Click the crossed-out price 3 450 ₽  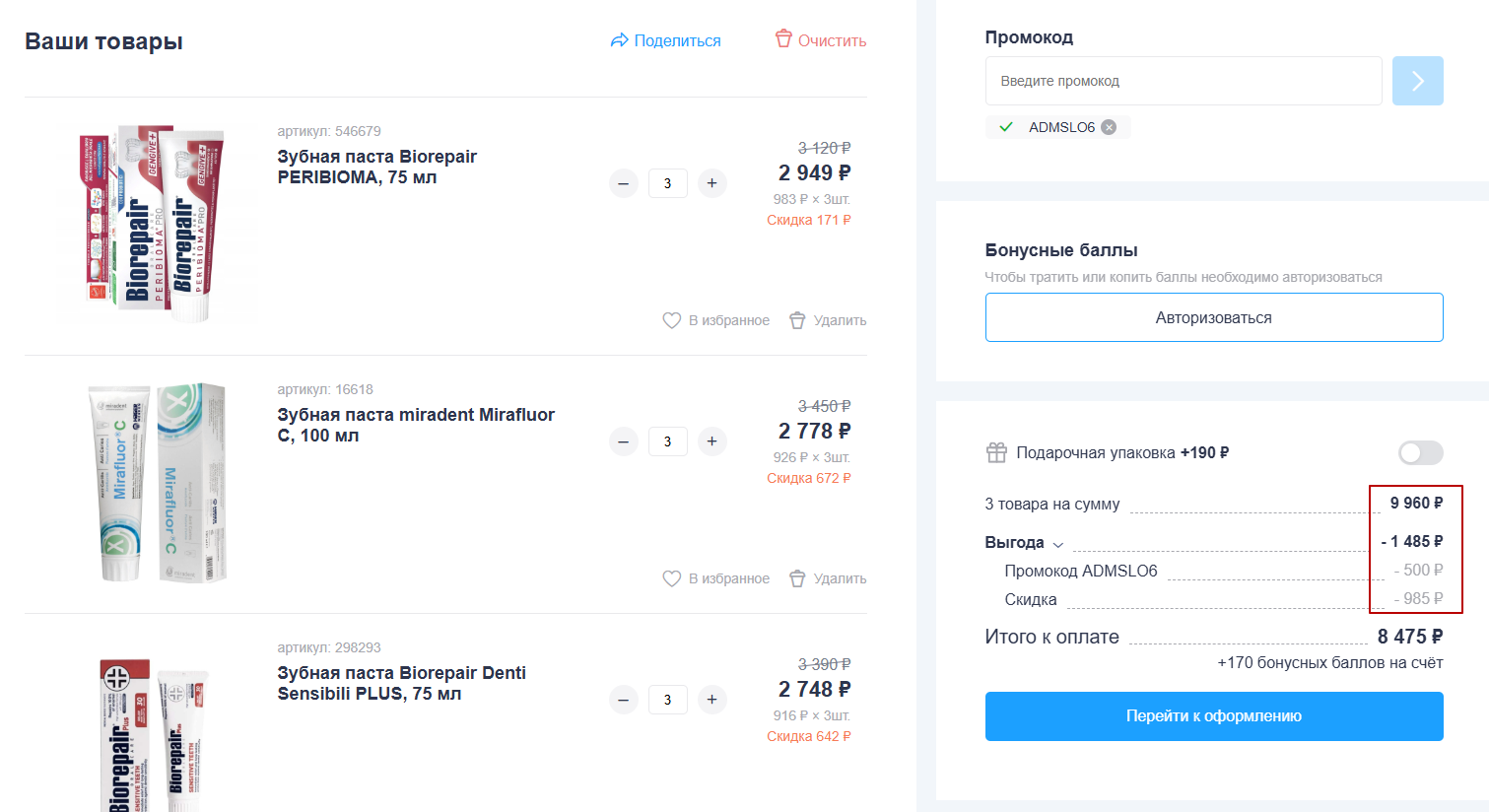click(824, 406)
